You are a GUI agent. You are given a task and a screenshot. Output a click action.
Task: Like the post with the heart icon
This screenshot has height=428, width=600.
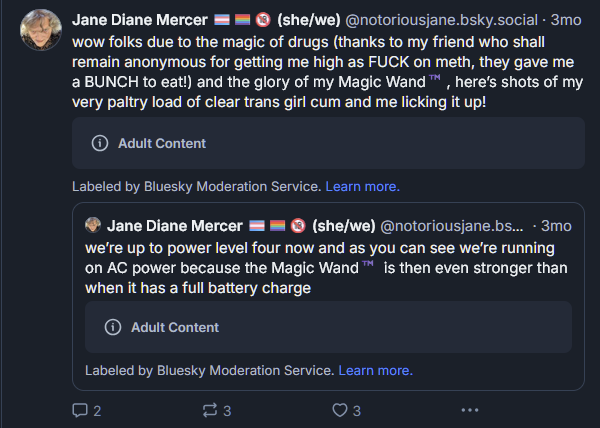tap(340, 410)
